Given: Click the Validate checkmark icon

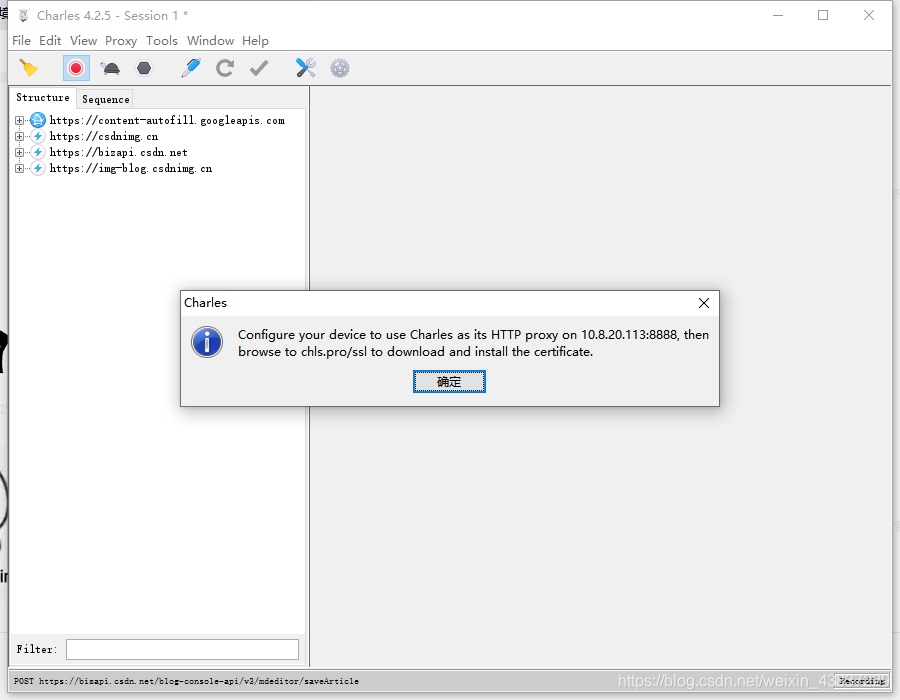Looking at the screenshot, I should point(259,68).
